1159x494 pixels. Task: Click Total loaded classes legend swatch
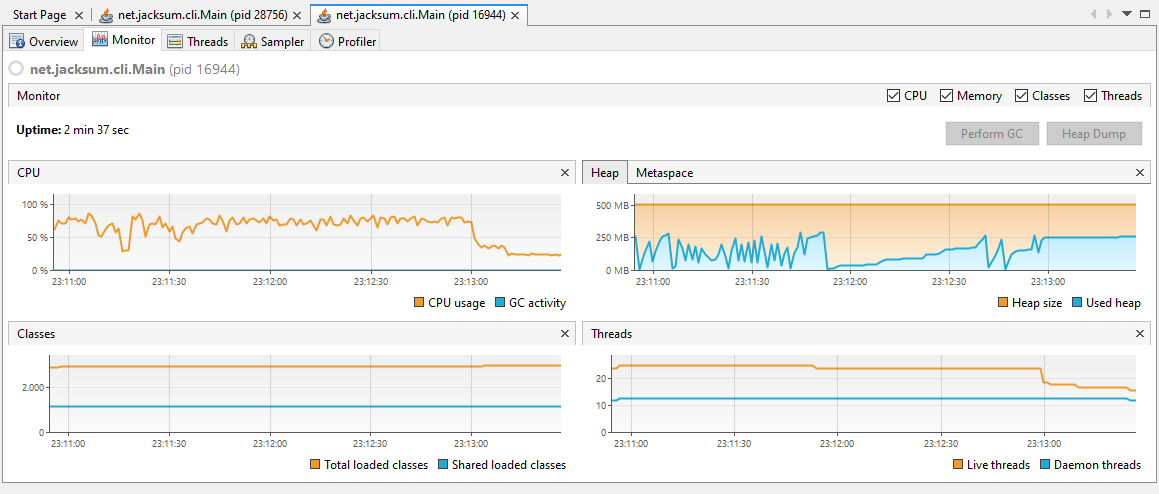click(315, 464)
